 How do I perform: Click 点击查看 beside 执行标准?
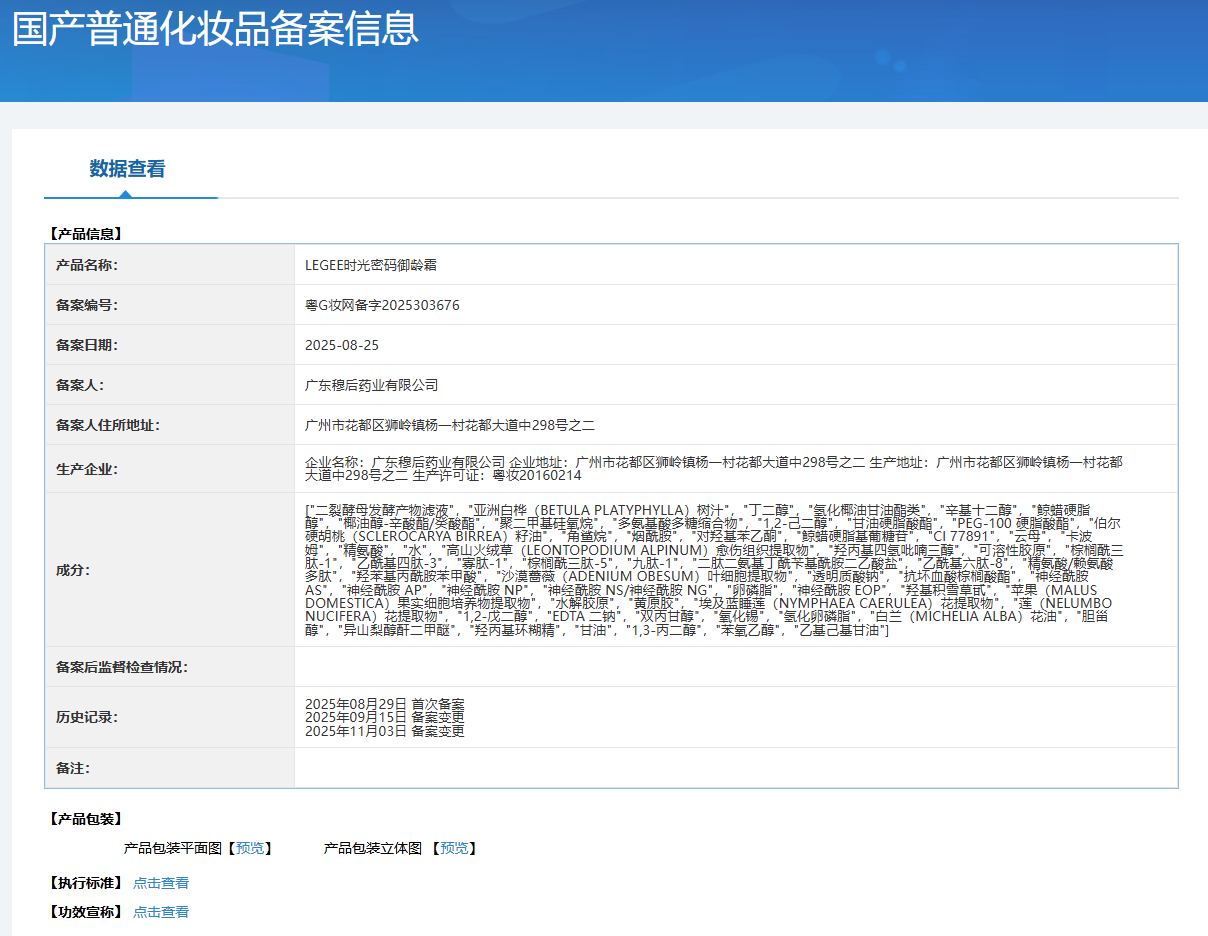(161, 883)
